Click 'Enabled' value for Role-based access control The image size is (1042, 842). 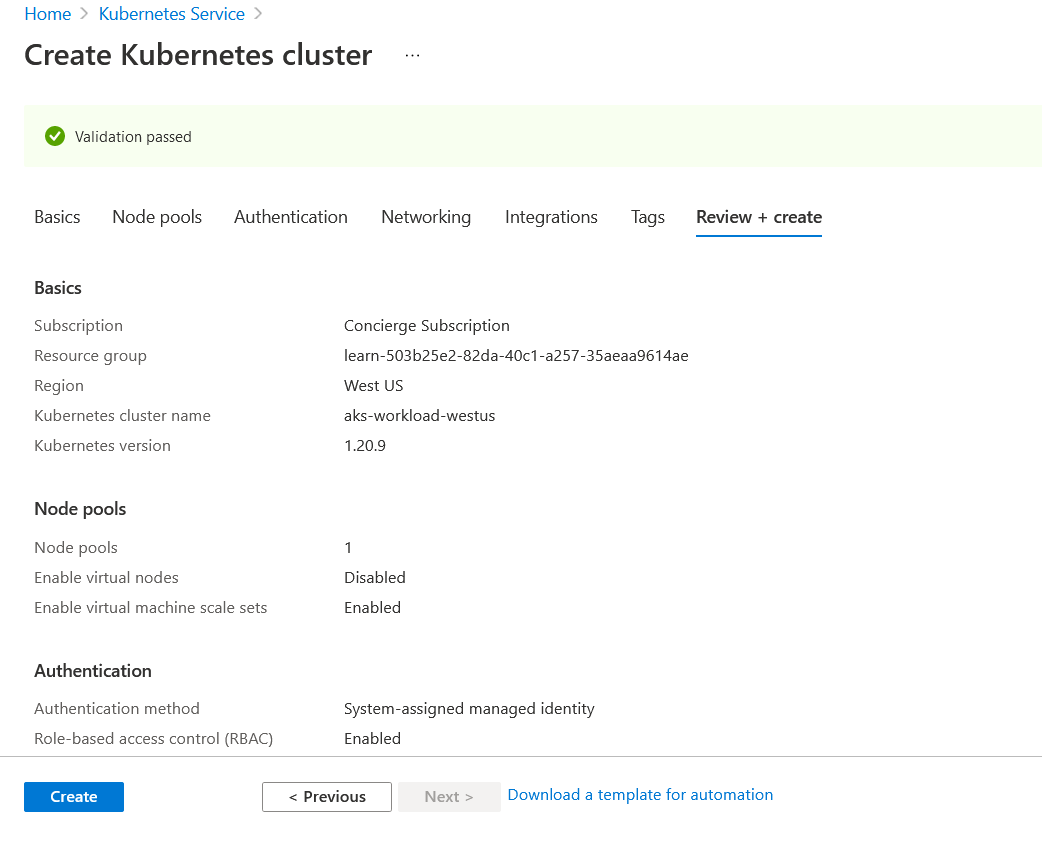(372, 738)
